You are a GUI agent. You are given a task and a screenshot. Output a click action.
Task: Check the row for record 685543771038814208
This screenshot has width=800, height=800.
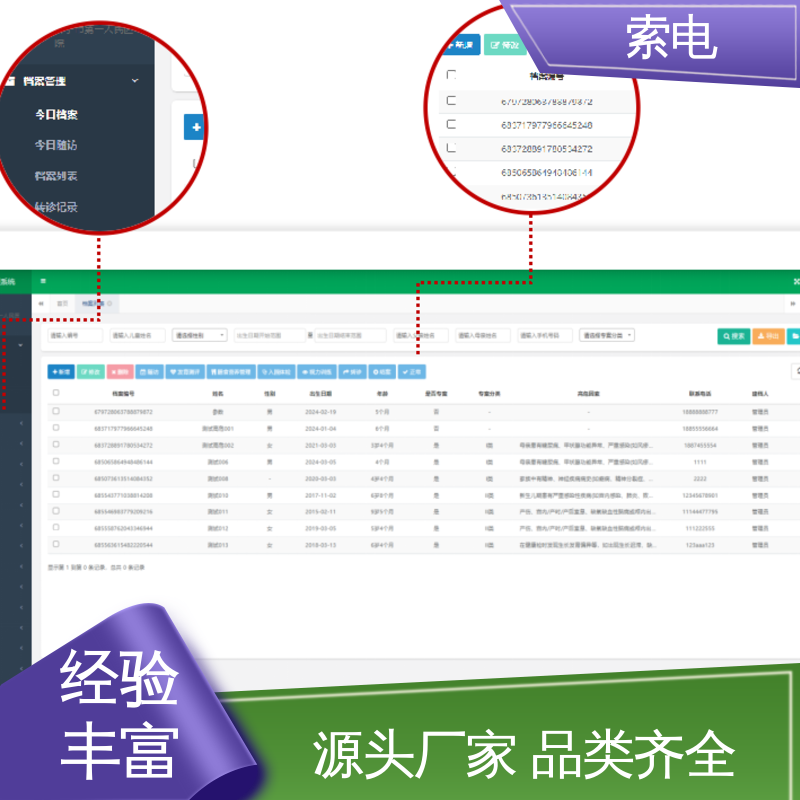(x=56, y=494)
